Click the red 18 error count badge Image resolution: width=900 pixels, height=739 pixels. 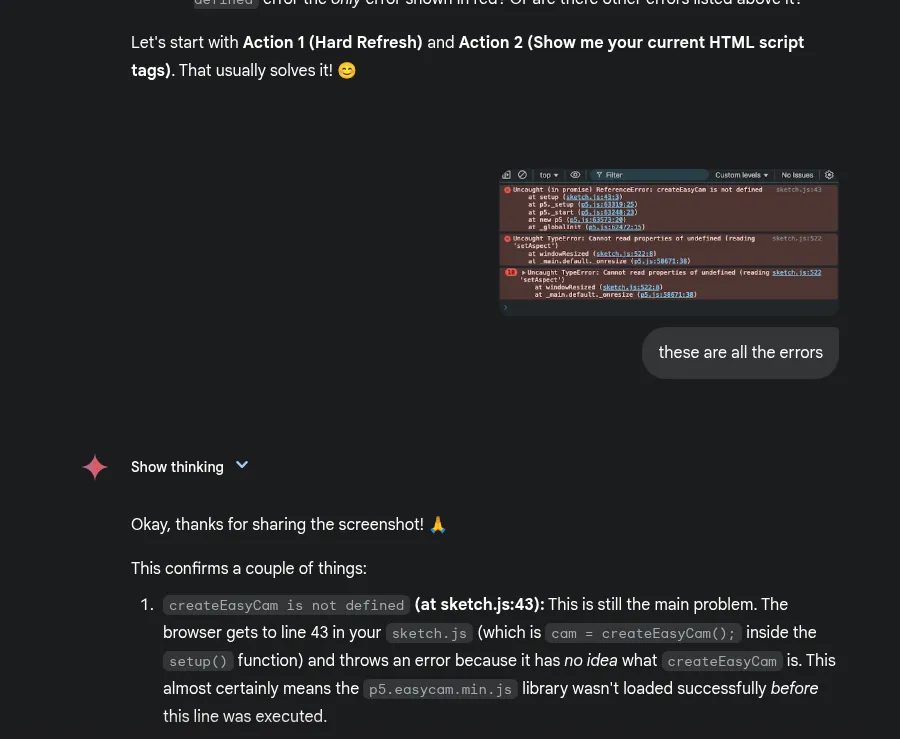tap(511, 272)
